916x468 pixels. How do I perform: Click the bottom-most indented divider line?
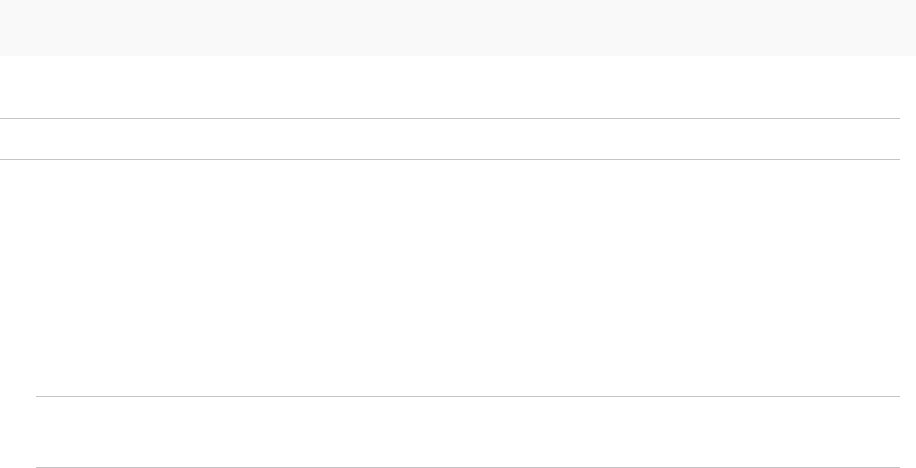[468, 467]
